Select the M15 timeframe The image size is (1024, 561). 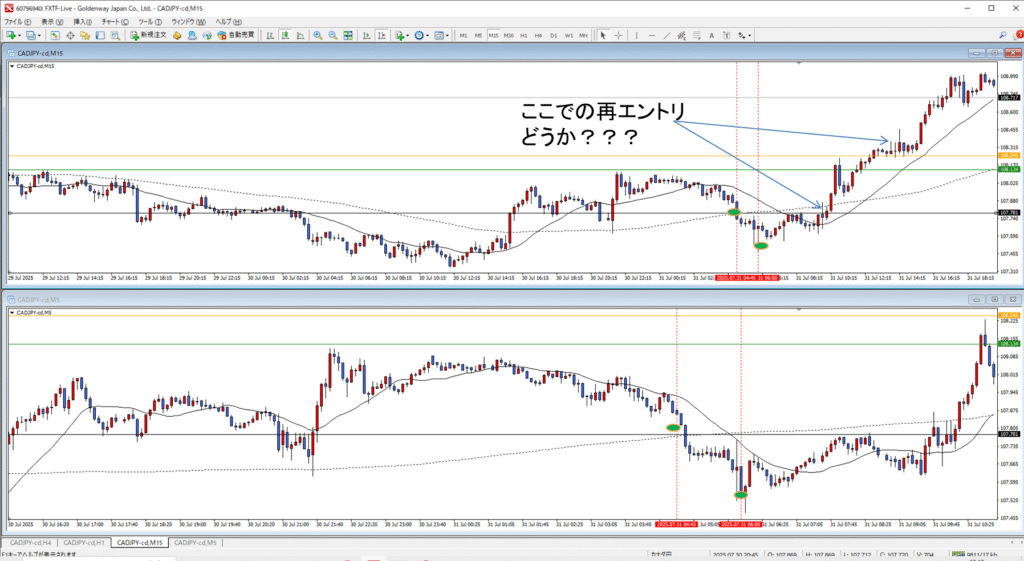click(493, 35)
